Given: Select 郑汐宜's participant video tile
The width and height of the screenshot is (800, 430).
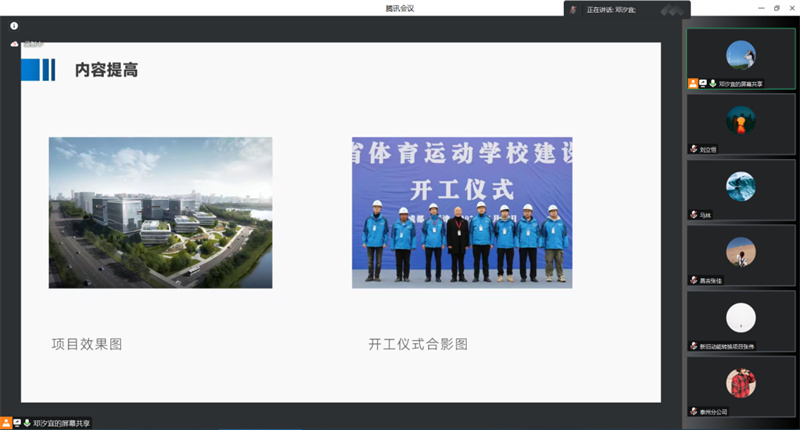Looking at the screenshot, I should click(x=740, y=58).
